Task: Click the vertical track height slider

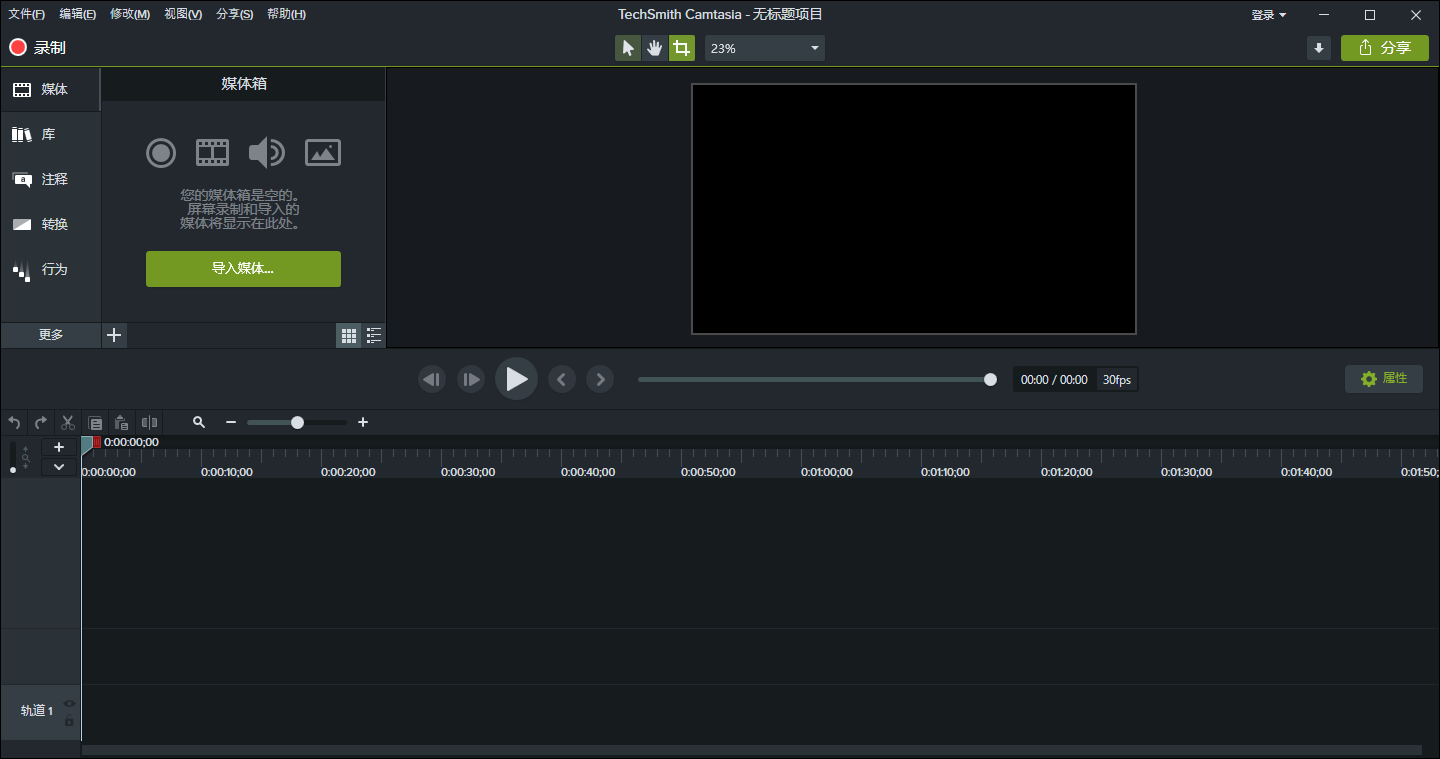Action: [13, 457]
